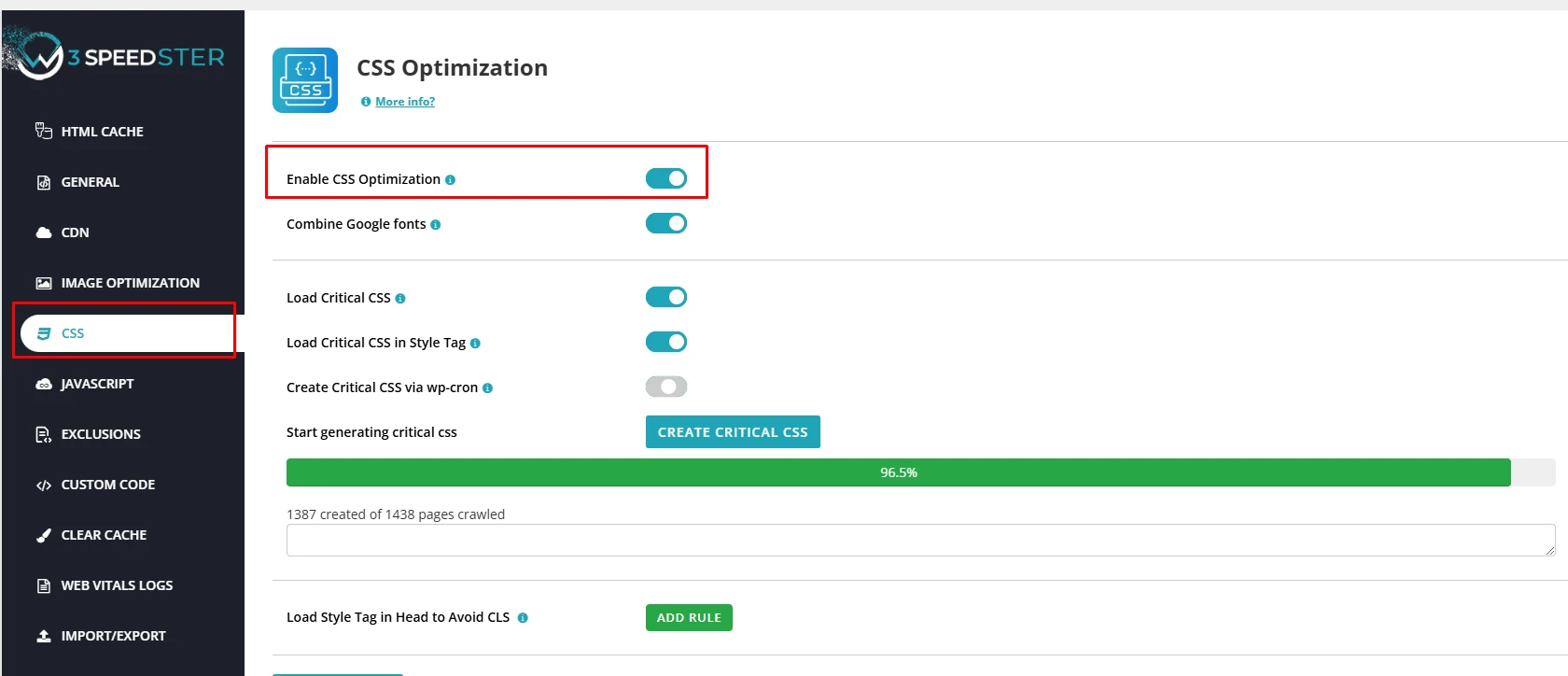Disable the Enable CSS Optimization toggle
The height and width of the screenshot is (676, 1568).
[666, 178]
